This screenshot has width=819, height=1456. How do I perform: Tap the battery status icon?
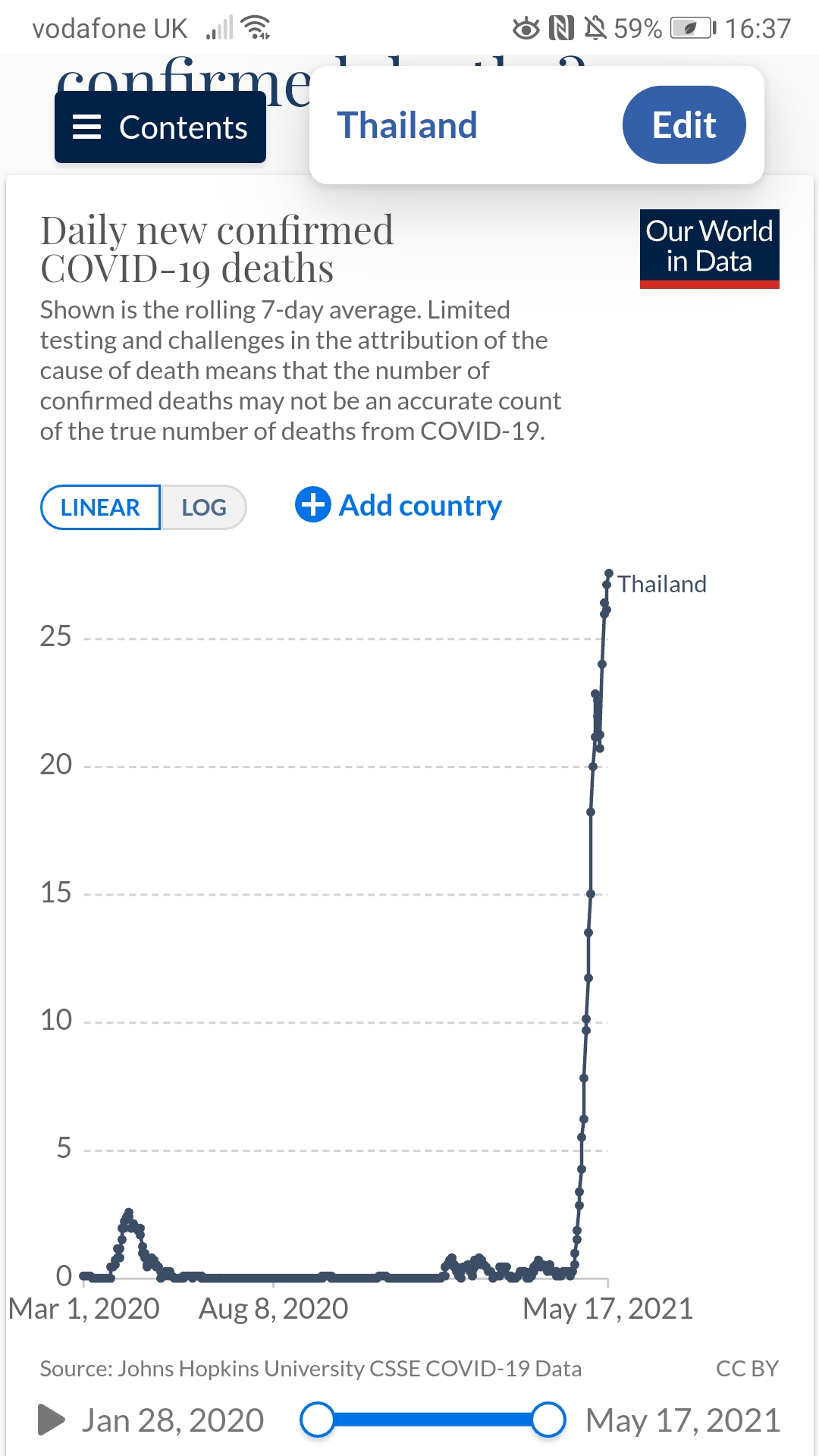(692, 29)
